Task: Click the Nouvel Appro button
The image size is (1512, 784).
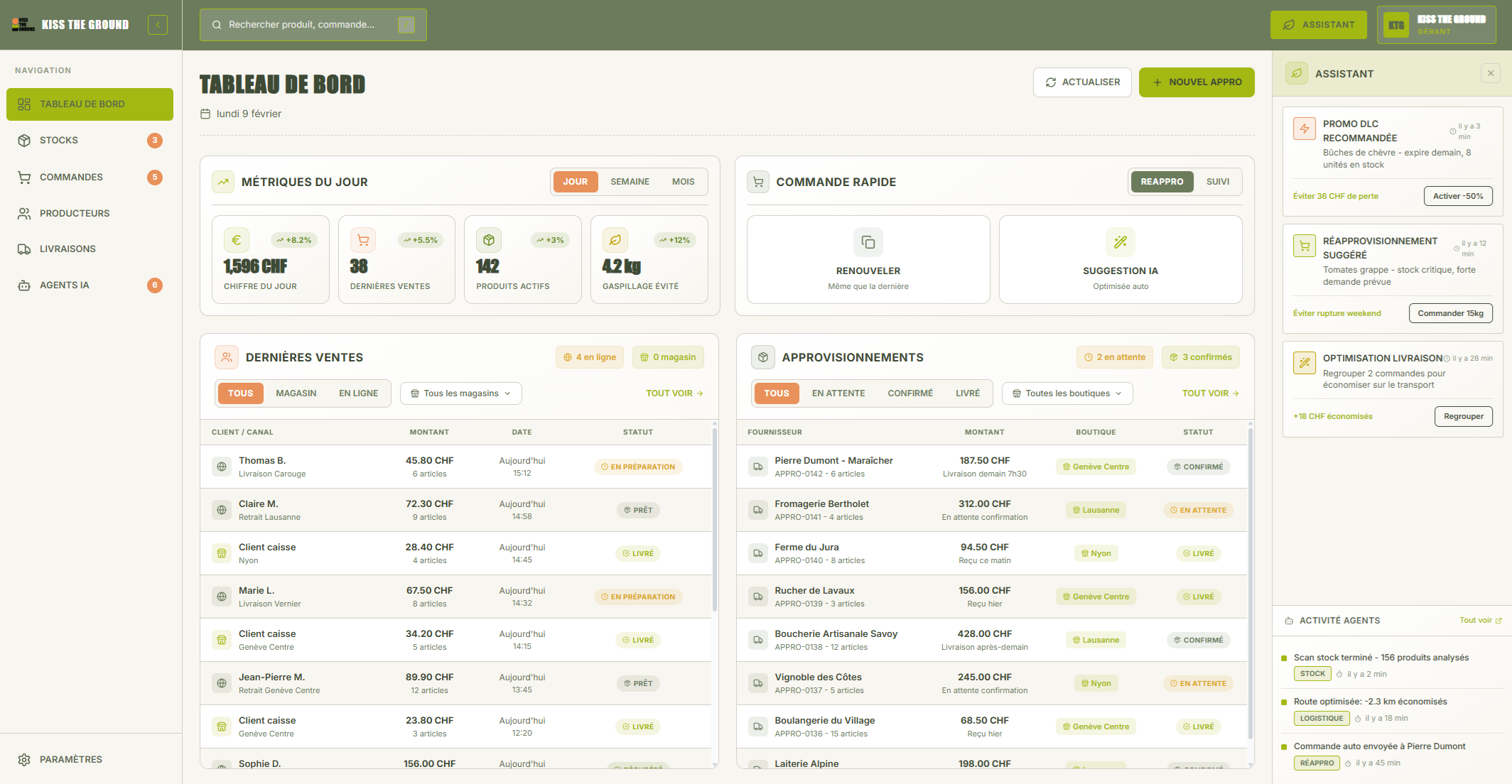Action: click(x=1196, y=82)
